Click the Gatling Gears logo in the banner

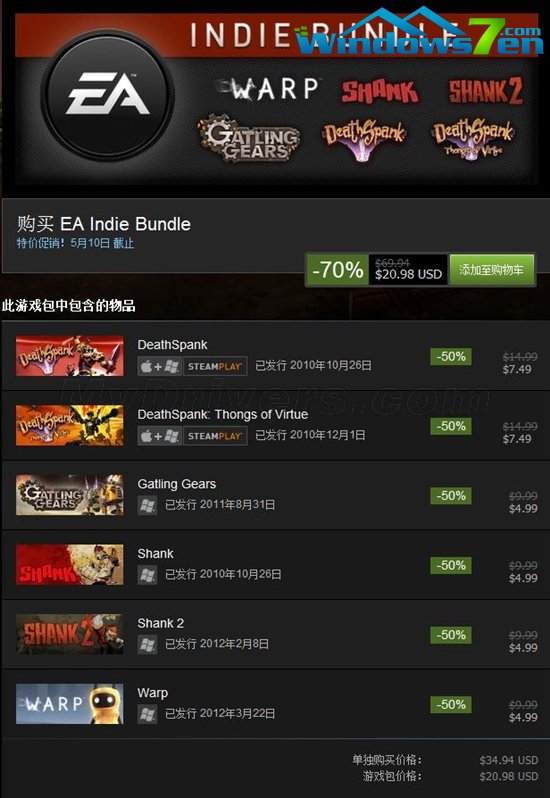coord(249,138)
